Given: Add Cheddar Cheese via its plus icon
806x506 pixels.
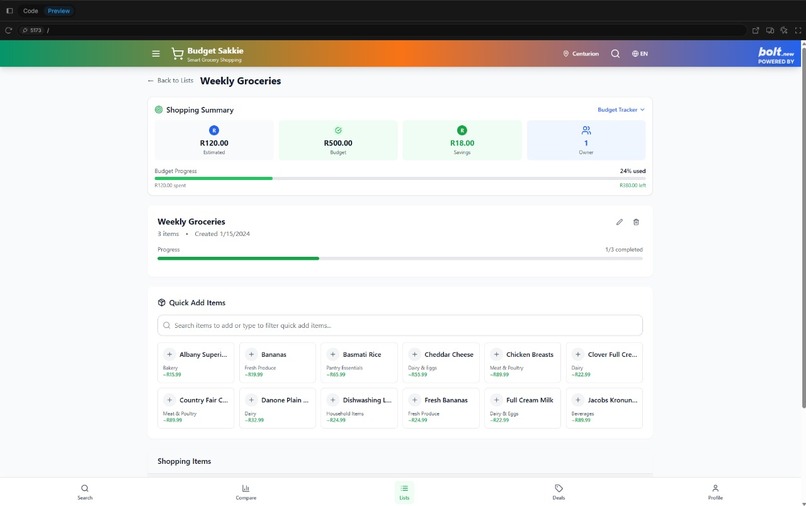Looking at the screenshot, I should [414, 354].
